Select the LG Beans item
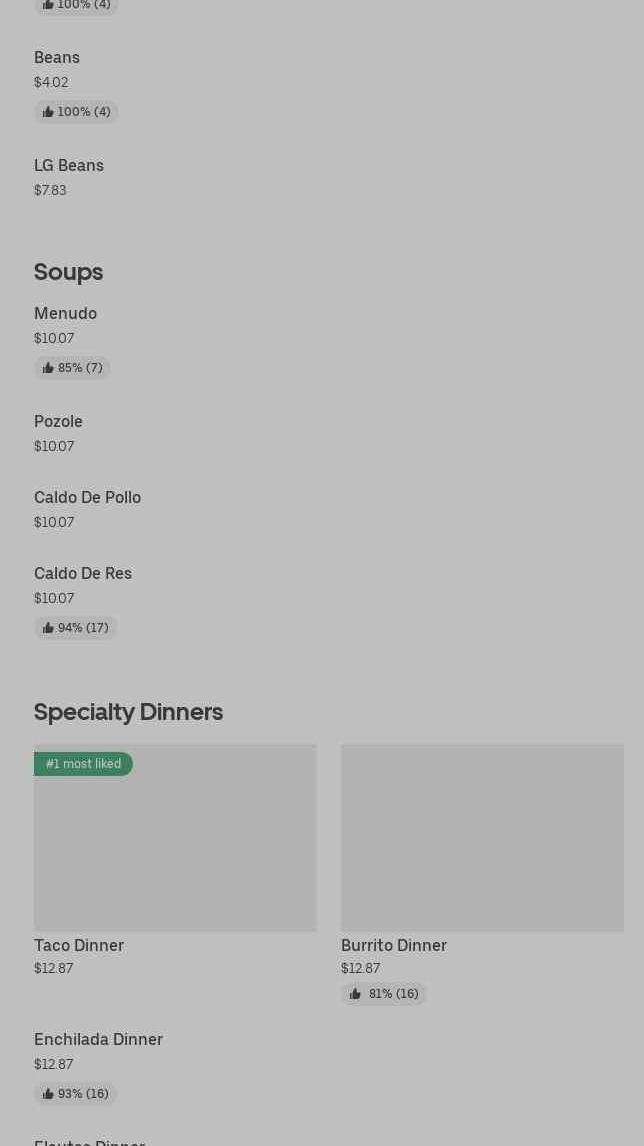 click(x=69, y=165)
